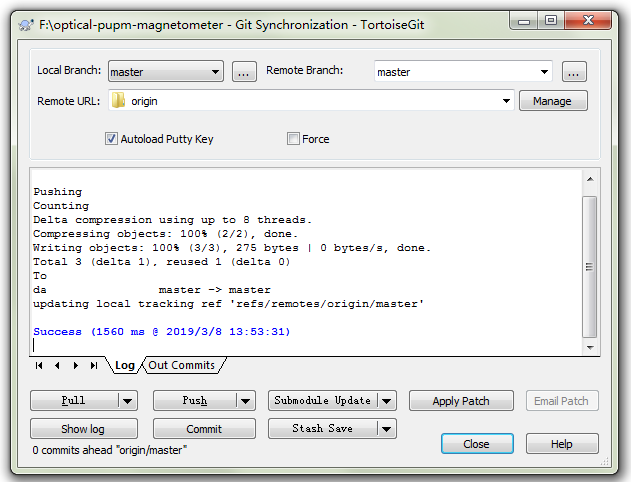Open the Stash Save dropdown arrow
631x482 pixels.
386,429
